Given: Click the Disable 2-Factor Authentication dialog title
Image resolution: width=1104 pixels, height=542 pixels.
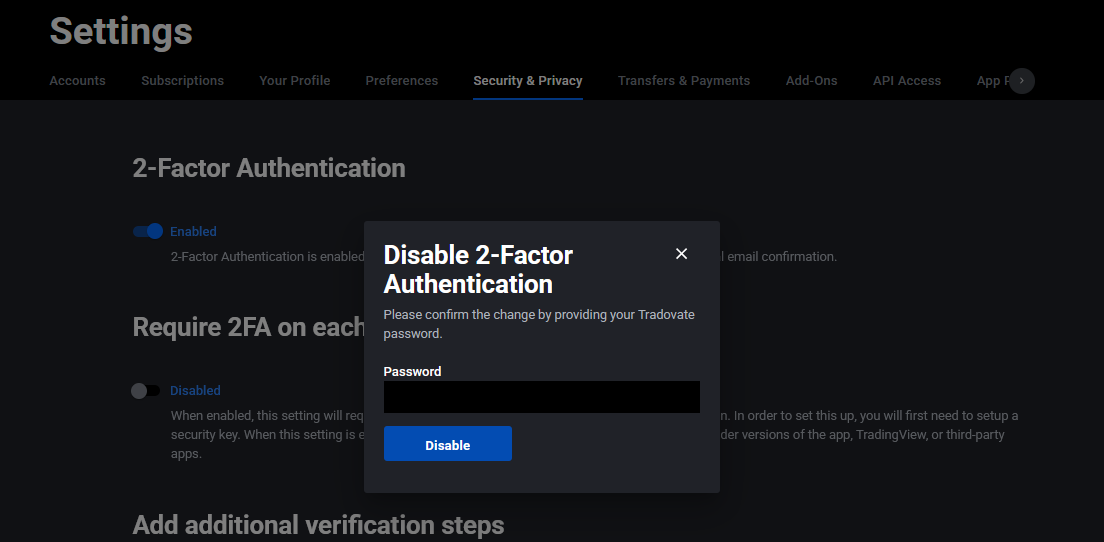Looking at the screenshot, I should pyautogui.click(x=478, y=270).
